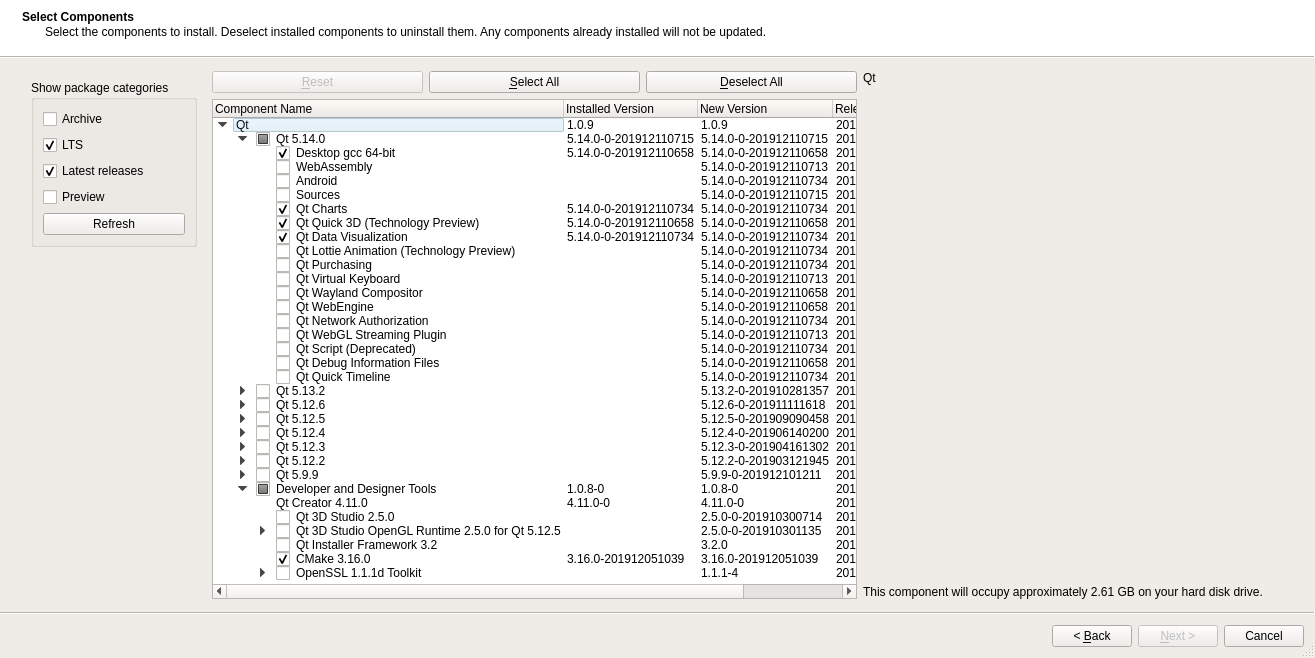The width and height of the screenshot is (1315, 658).
Task: Check the OpenSSL 1.1.1d Toolkit checkbox
Action: coord(283,573)
